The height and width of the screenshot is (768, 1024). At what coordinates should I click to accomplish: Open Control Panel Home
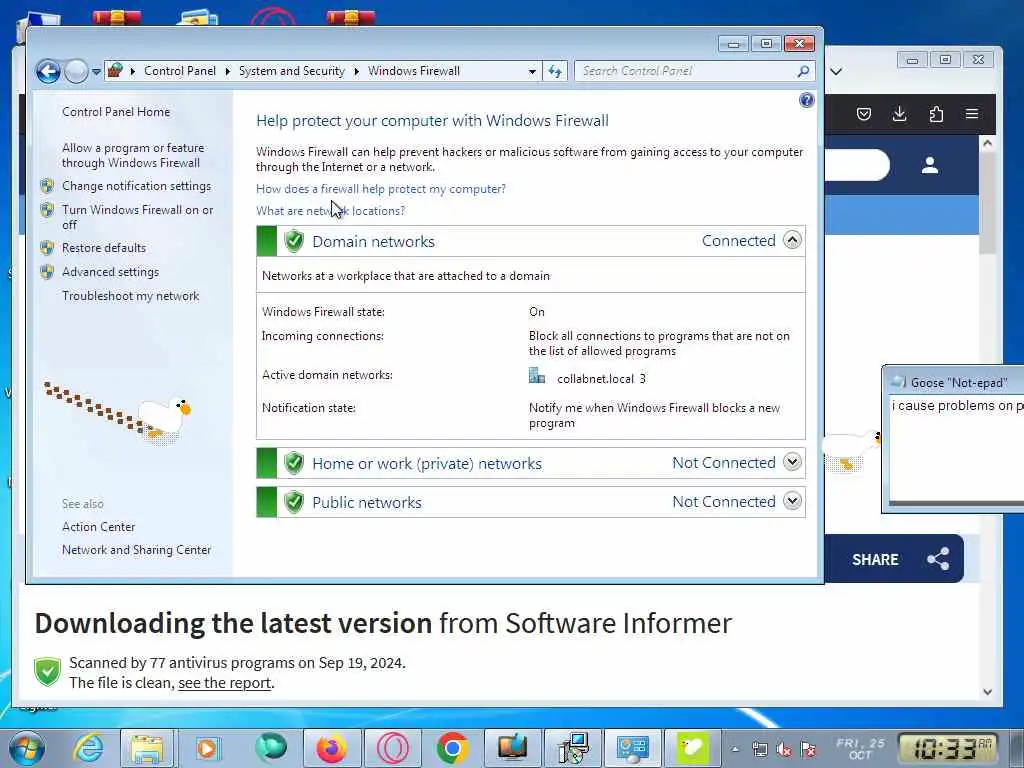point(116,112)
